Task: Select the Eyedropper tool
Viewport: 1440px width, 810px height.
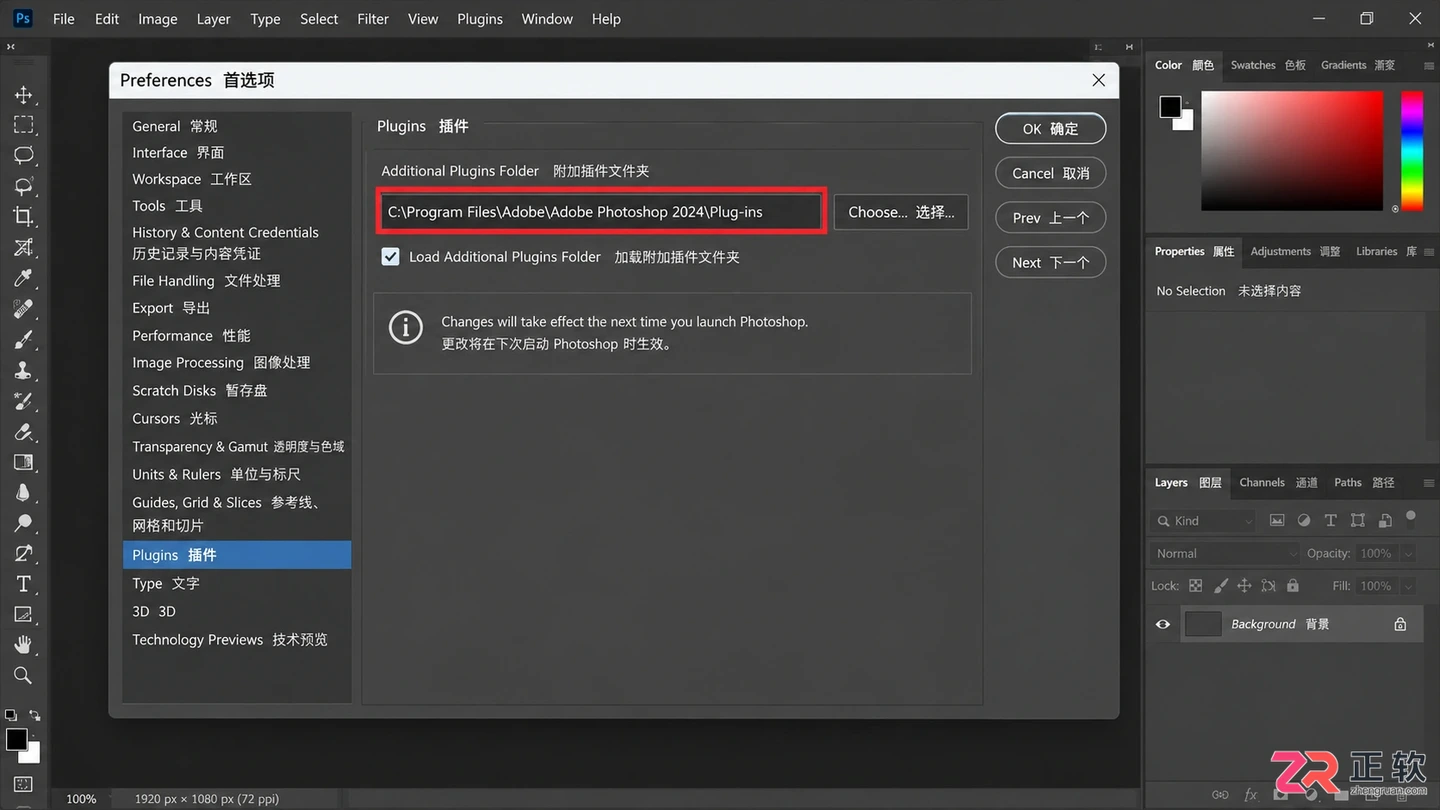Action: (23, 278)
